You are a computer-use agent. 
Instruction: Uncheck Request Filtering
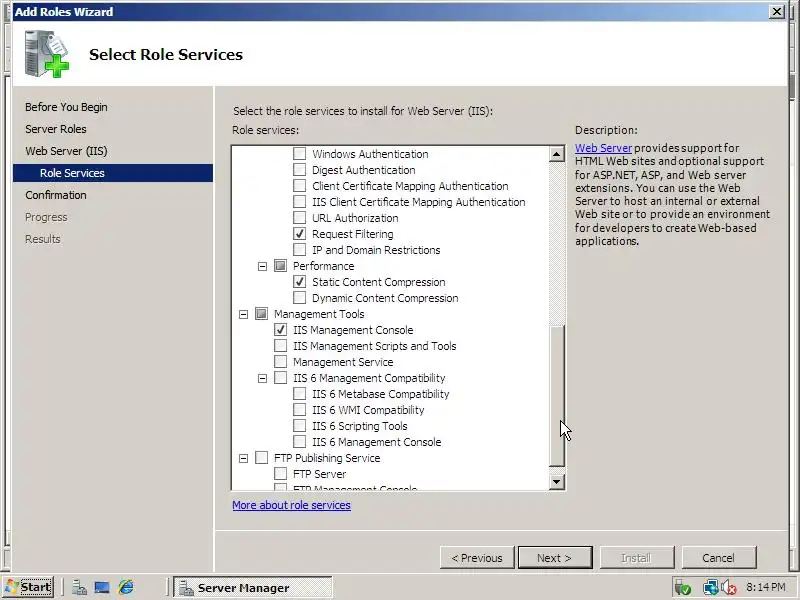click(299, 234)
